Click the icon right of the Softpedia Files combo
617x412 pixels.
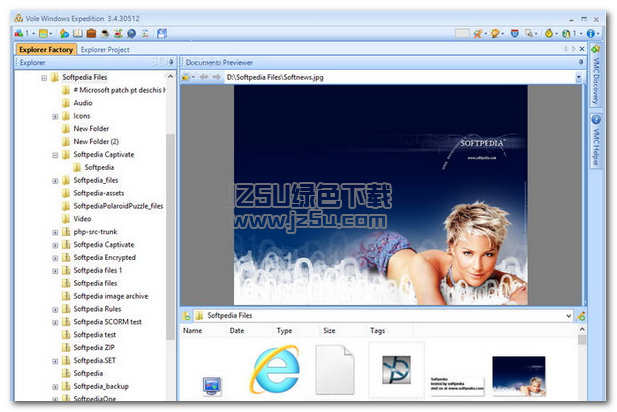581,316
